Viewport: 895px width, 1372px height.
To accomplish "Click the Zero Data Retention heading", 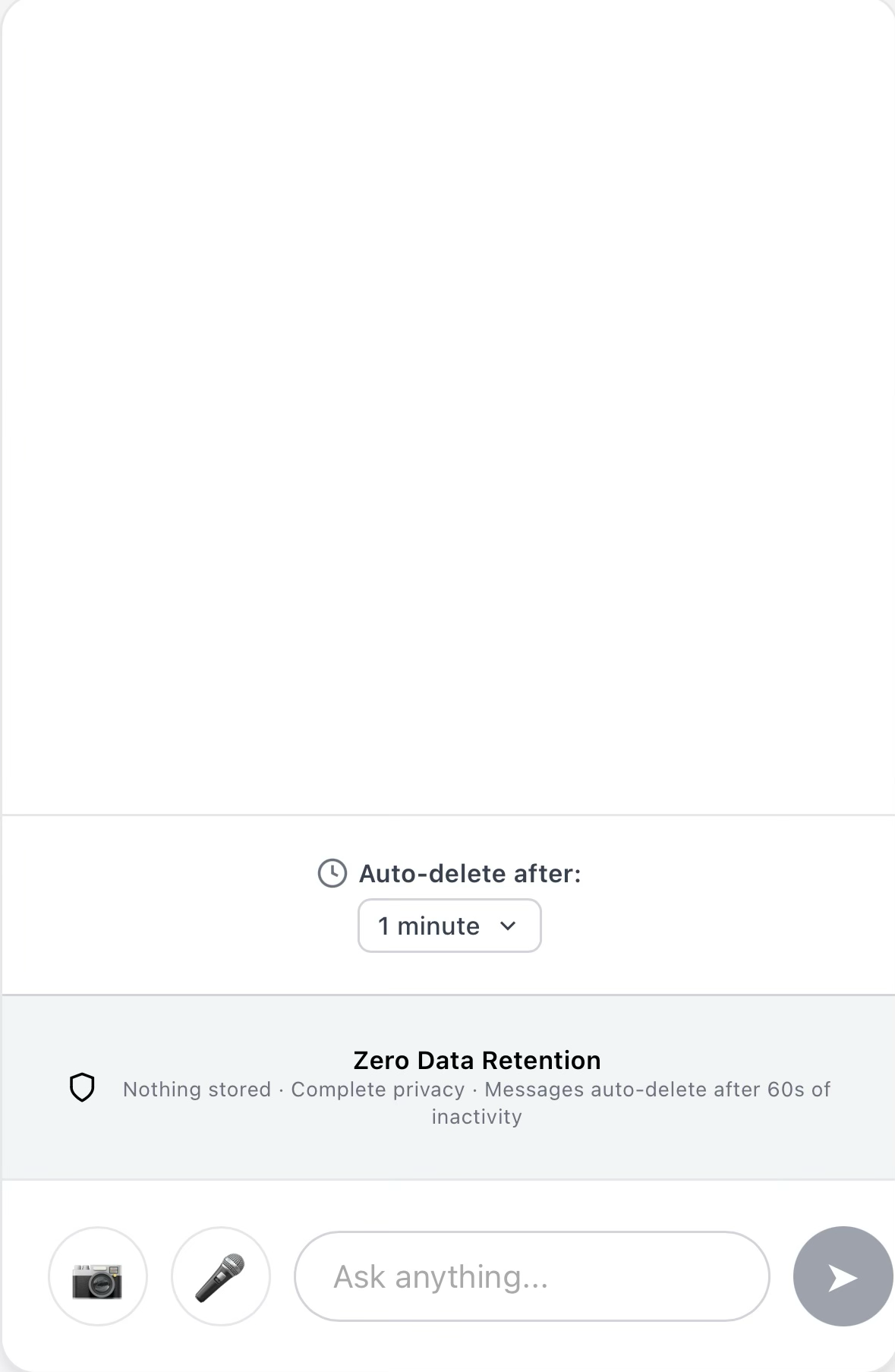I will pos(477,1059).
